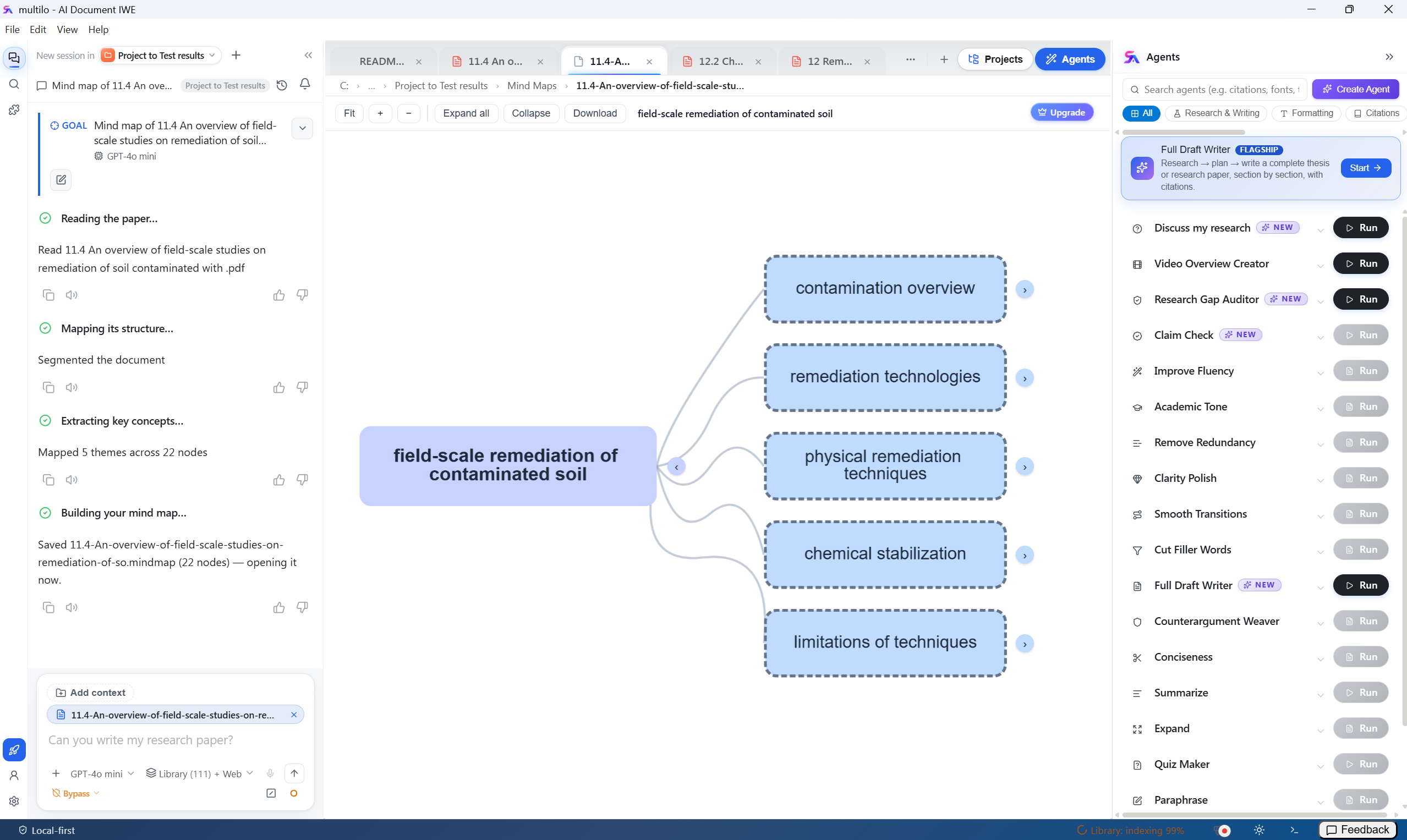1407x840 pixels.
Task: Toggle light/dark theme sun icon in status bar
Action: tap(1259, 830)
